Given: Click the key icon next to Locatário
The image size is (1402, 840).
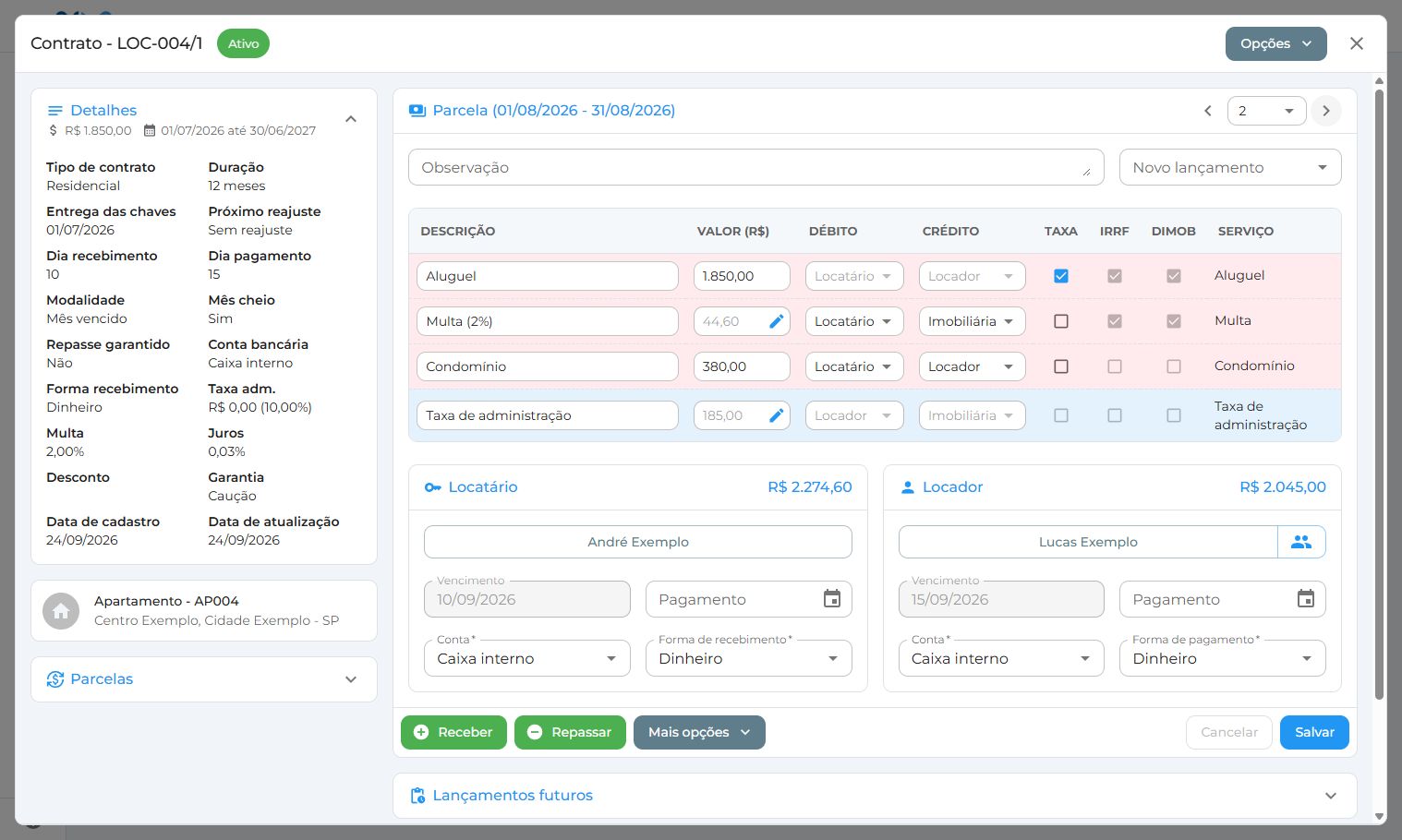Looking at the screenshot, I should [432, 487].
